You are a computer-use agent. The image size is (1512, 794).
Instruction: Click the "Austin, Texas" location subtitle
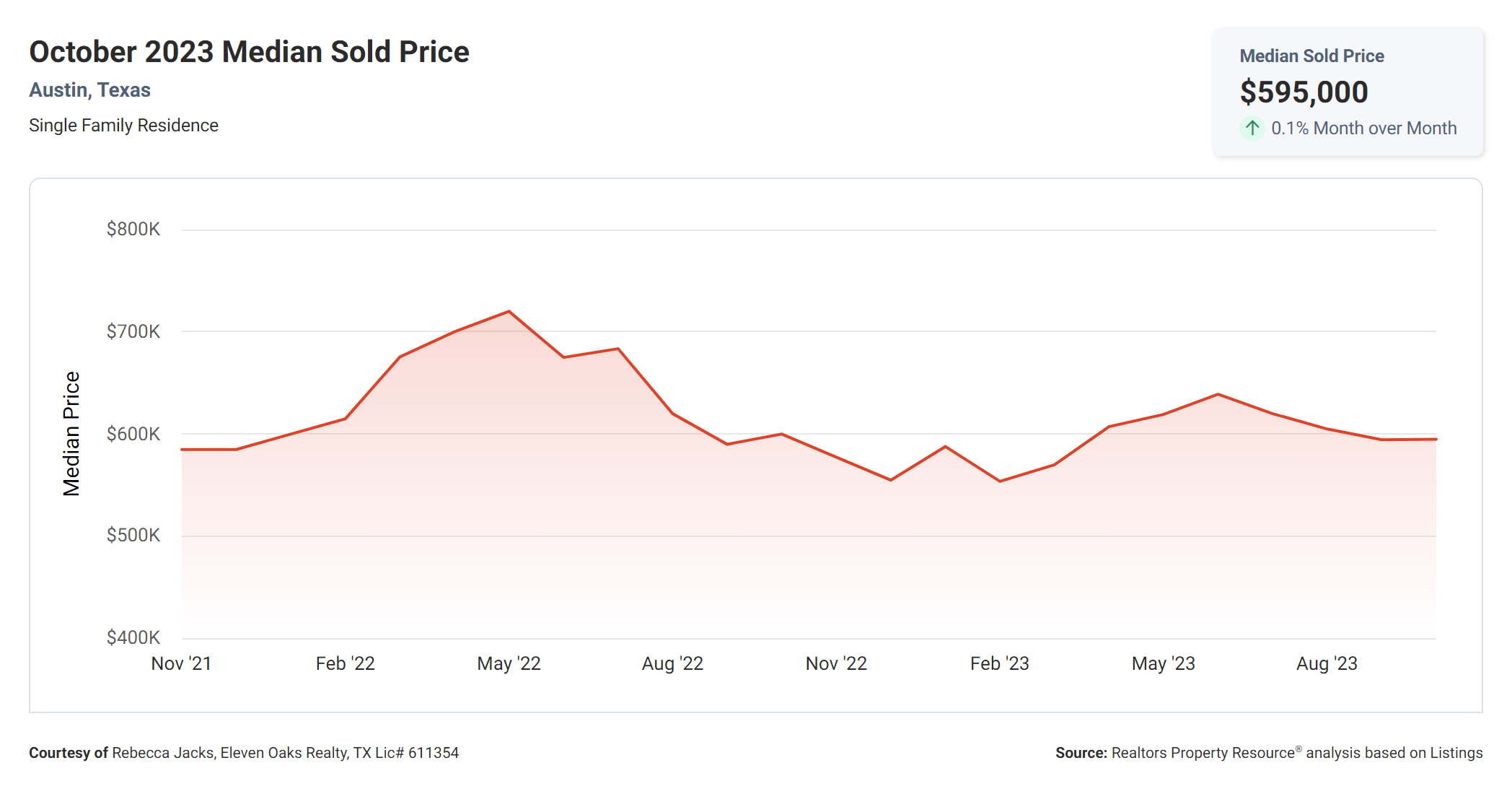click(89, 90)
